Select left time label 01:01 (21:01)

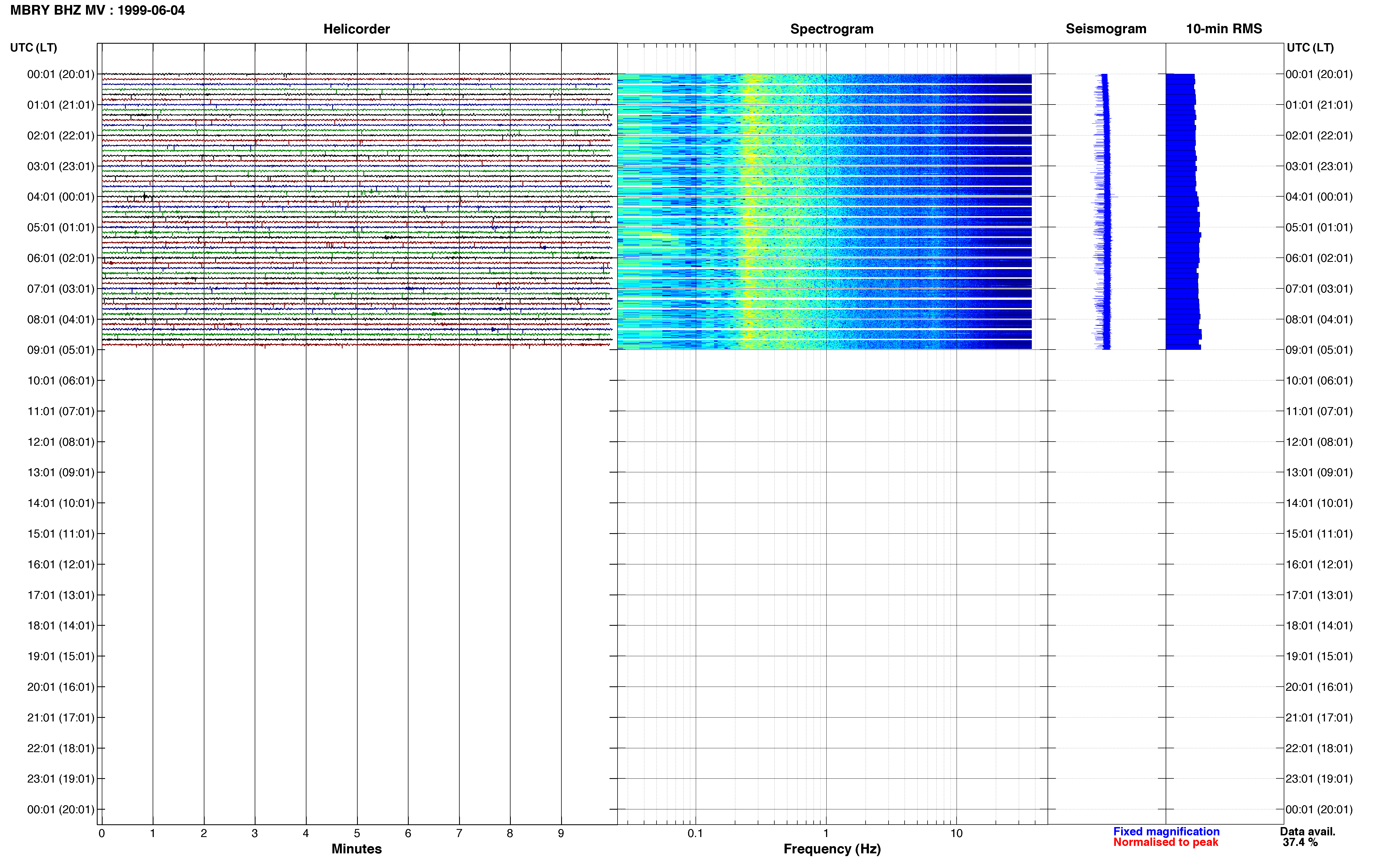pos(61,105)
